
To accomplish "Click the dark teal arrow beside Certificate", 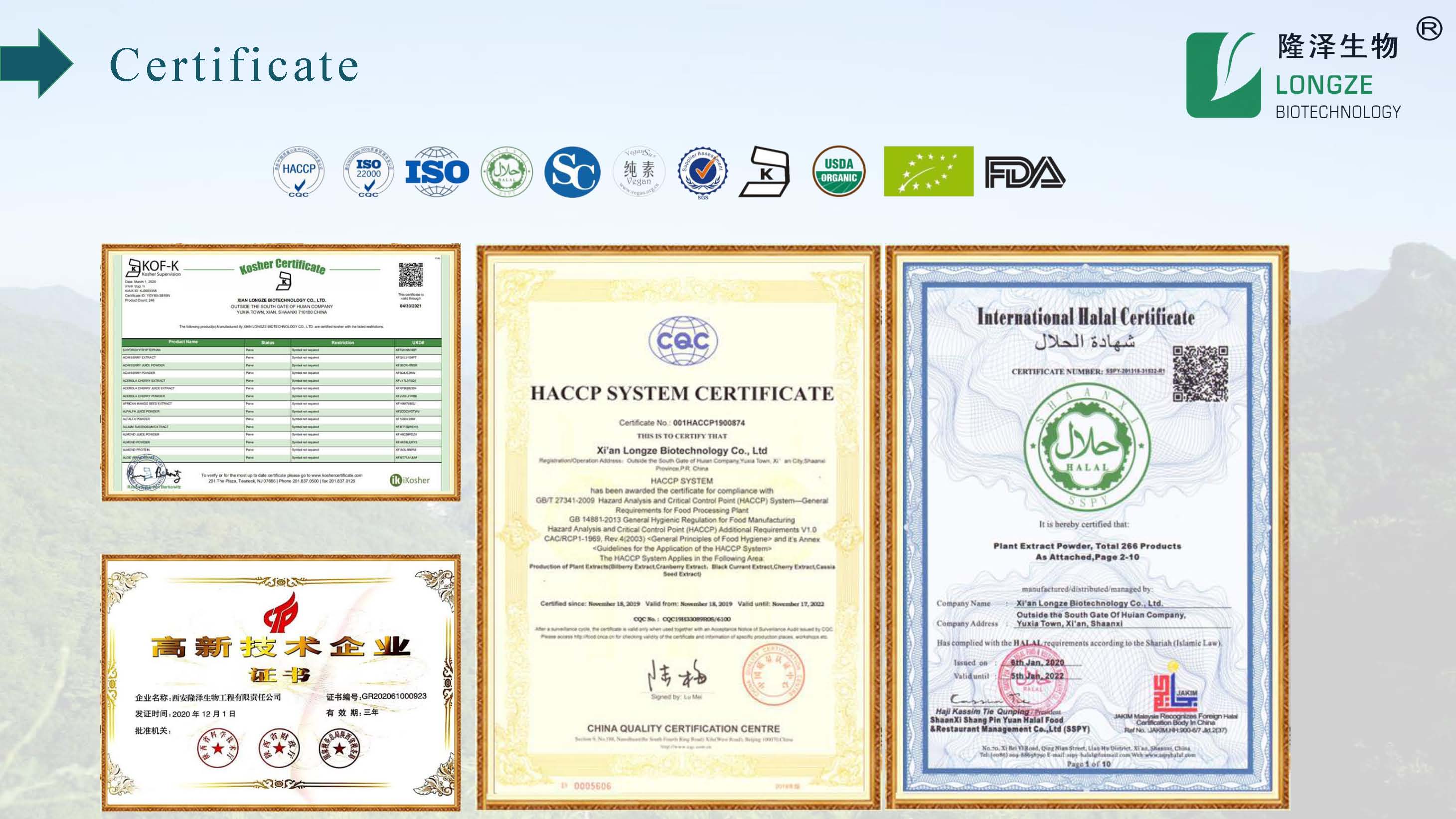I will pos(37,63).
